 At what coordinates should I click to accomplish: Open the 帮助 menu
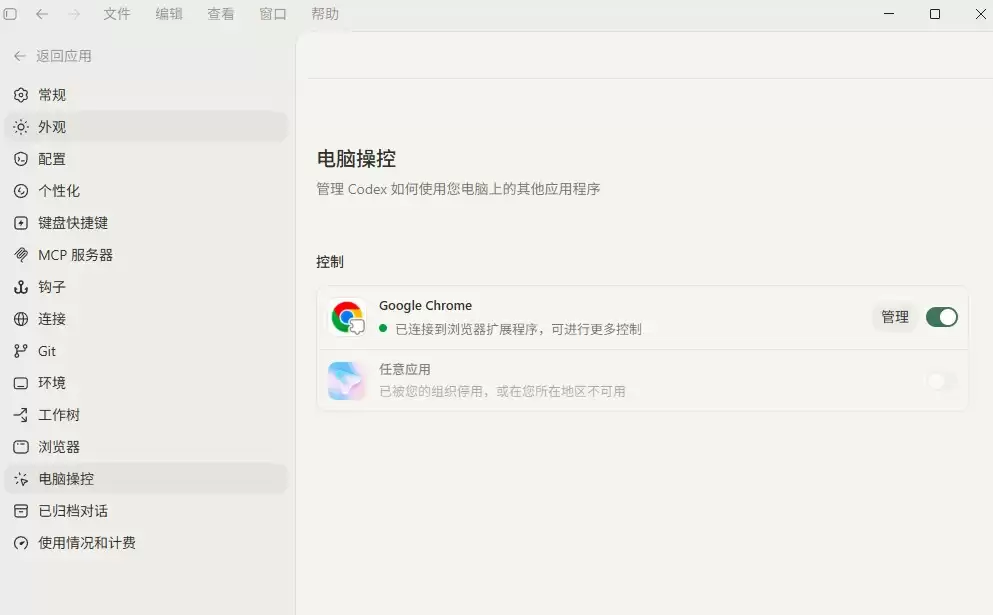coord(325,14)
